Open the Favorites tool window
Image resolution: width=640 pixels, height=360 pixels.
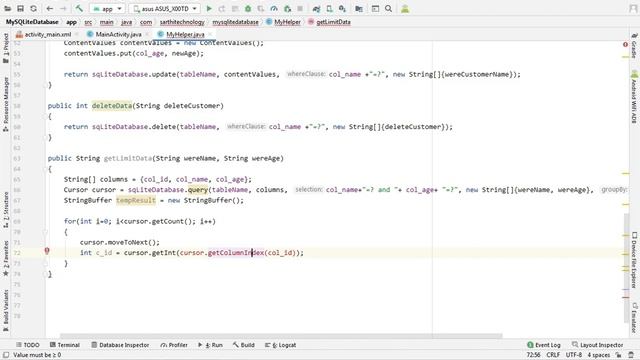[6, 258]
